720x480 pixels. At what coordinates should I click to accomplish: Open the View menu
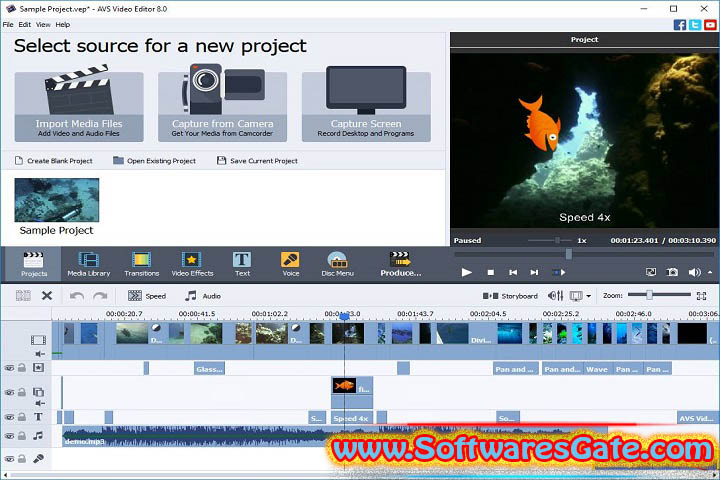pyautogui.click(x=43, y=24)
